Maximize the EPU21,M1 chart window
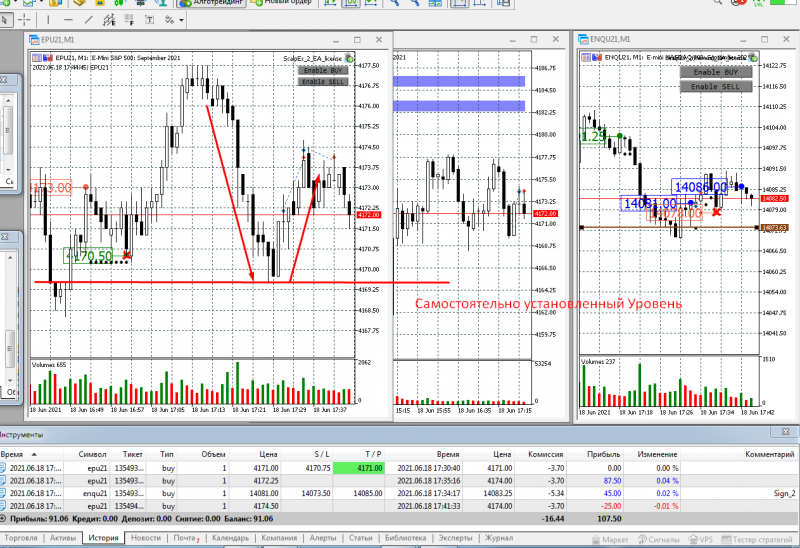Screen dimensions: 800x548 (357, 40)
